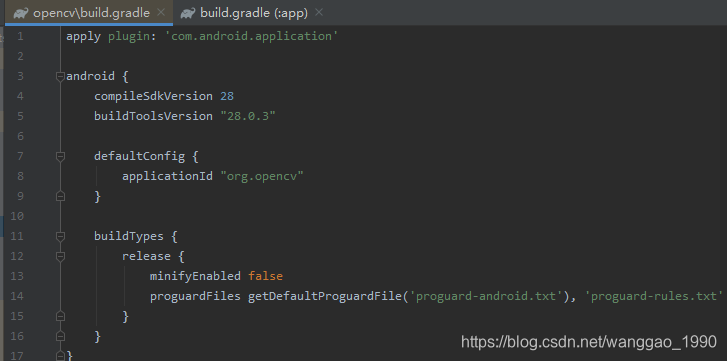
Task: Click the Gradle elephant icon on build.gradle (:app) tab
Action: pyautogui.click(x=188, y=13)
